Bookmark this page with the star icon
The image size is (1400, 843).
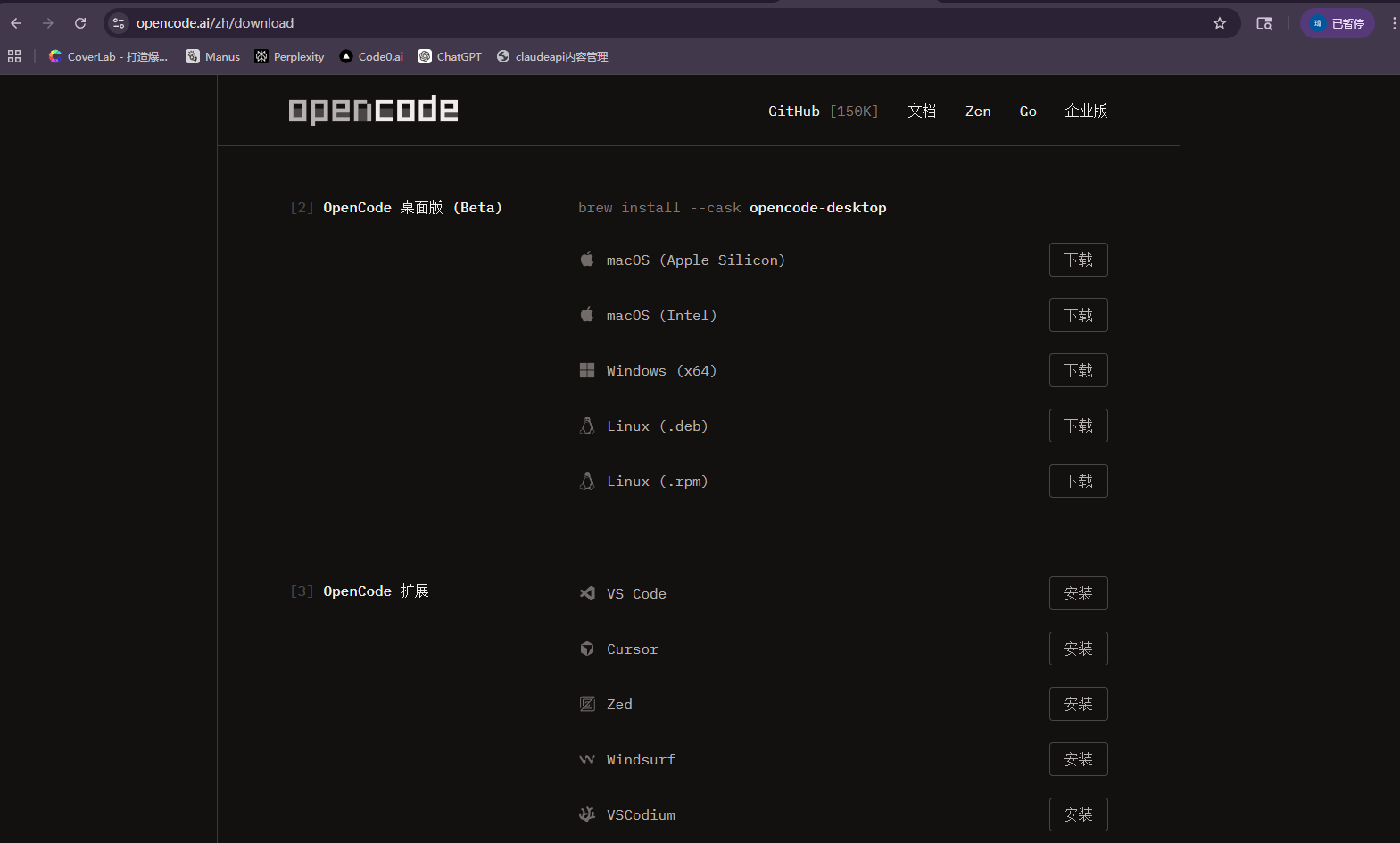click(x=1220, y=23)
